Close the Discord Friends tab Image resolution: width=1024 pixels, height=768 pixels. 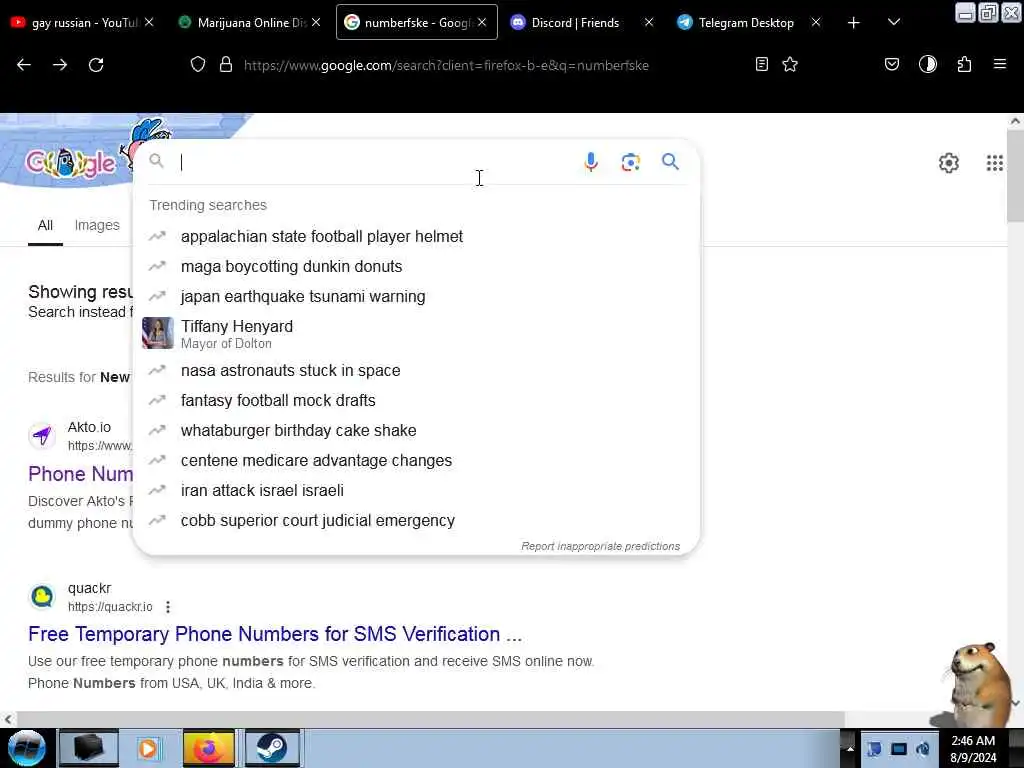(648, 22)
